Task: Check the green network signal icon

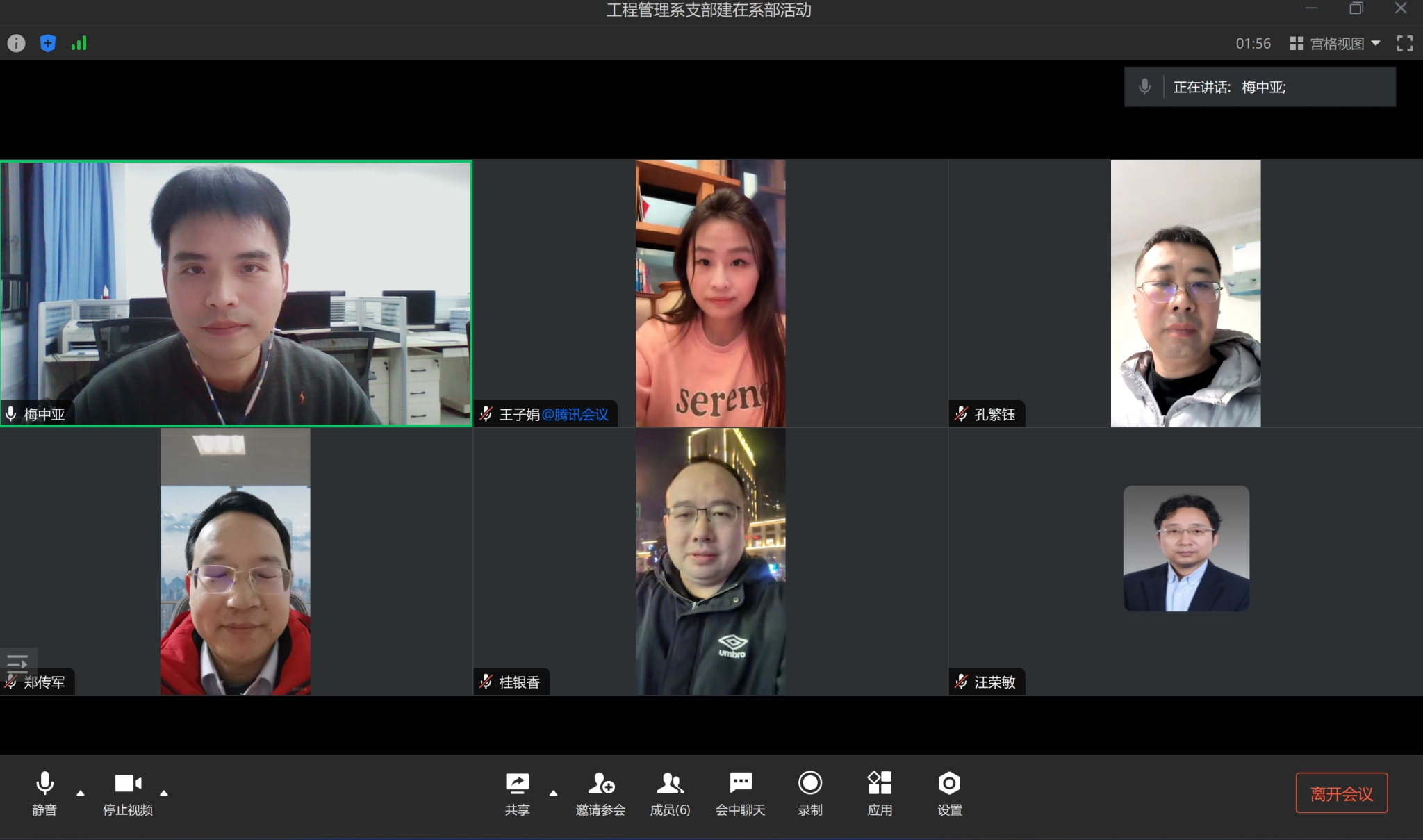Action: click(x=79, y=43)
